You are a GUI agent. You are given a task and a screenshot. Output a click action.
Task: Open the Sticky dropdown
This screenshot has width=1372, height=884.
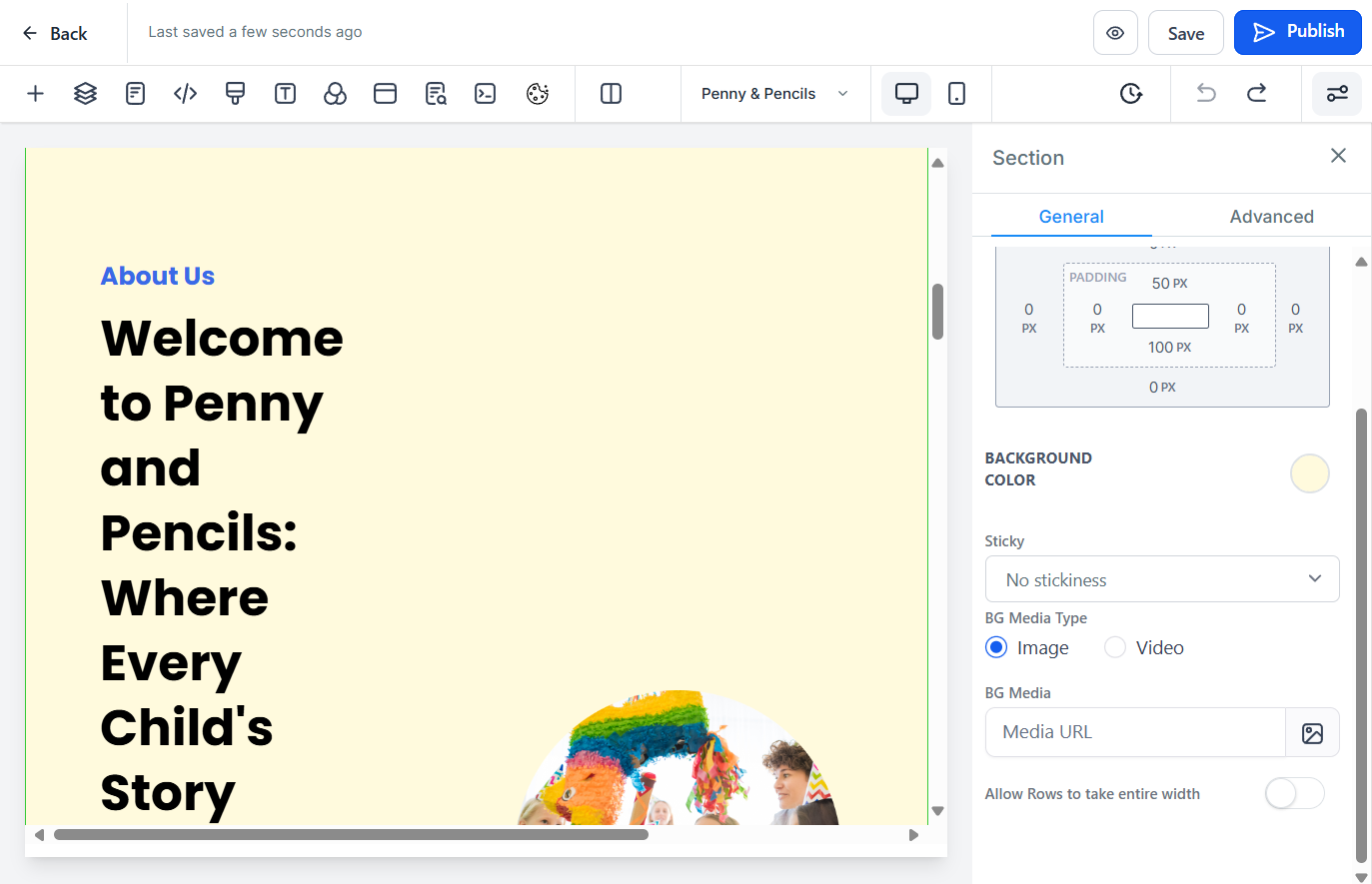click(1162, 579)
